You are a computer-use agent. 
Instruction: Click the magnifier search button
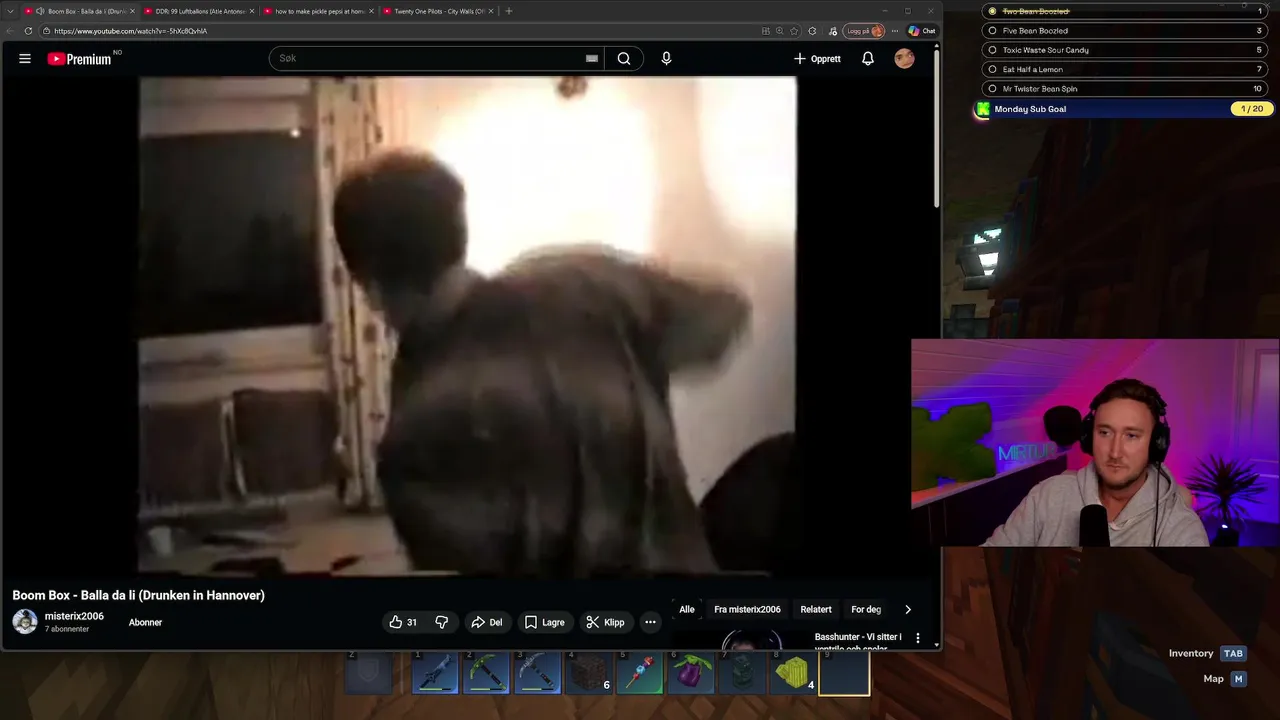(624, 59)
